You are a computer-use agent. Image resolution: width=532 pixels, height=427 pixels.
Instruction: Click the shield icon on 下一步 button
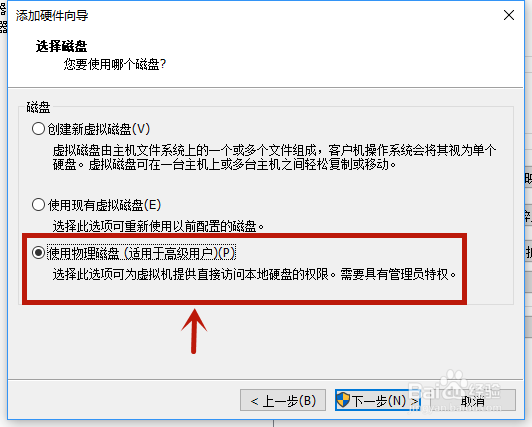[343, 400]
